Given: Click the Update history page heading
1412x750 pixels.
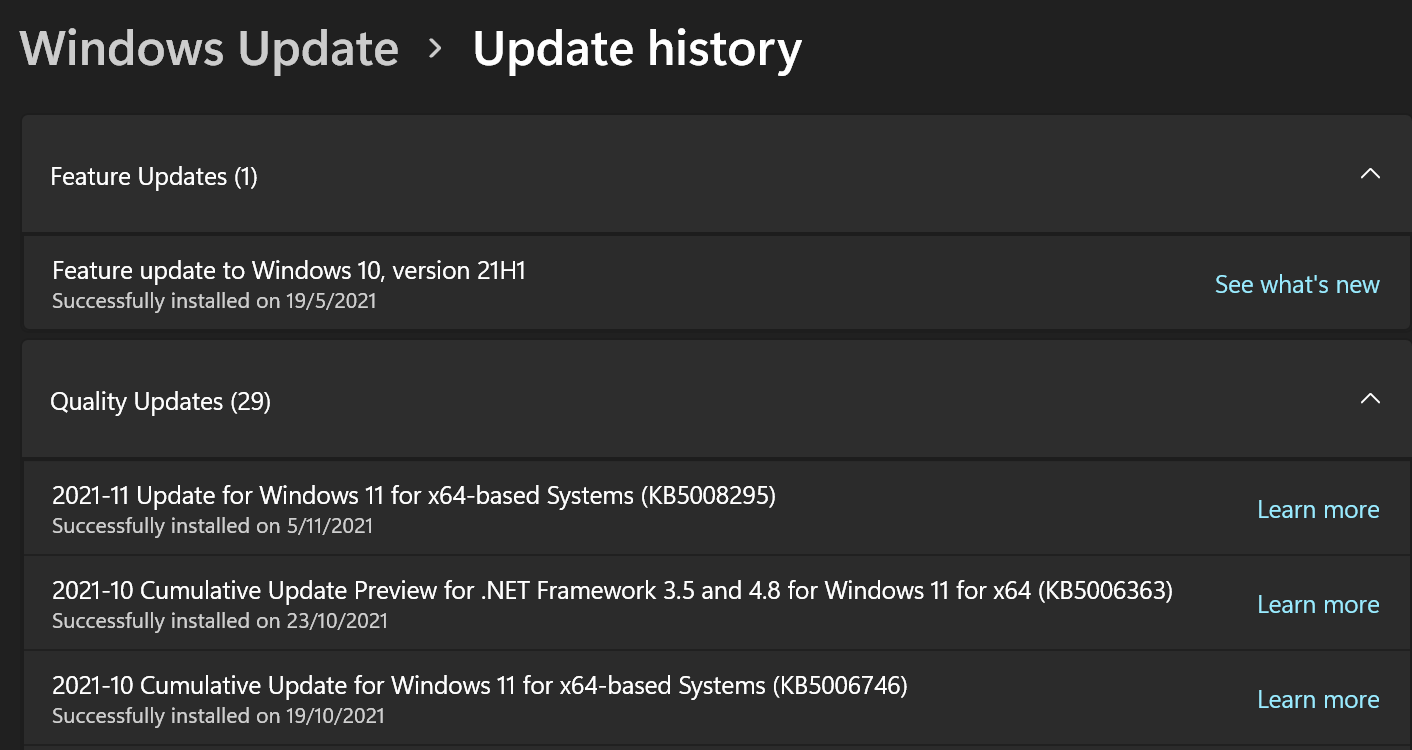Looking at the screenshot, I should (637, 48).
